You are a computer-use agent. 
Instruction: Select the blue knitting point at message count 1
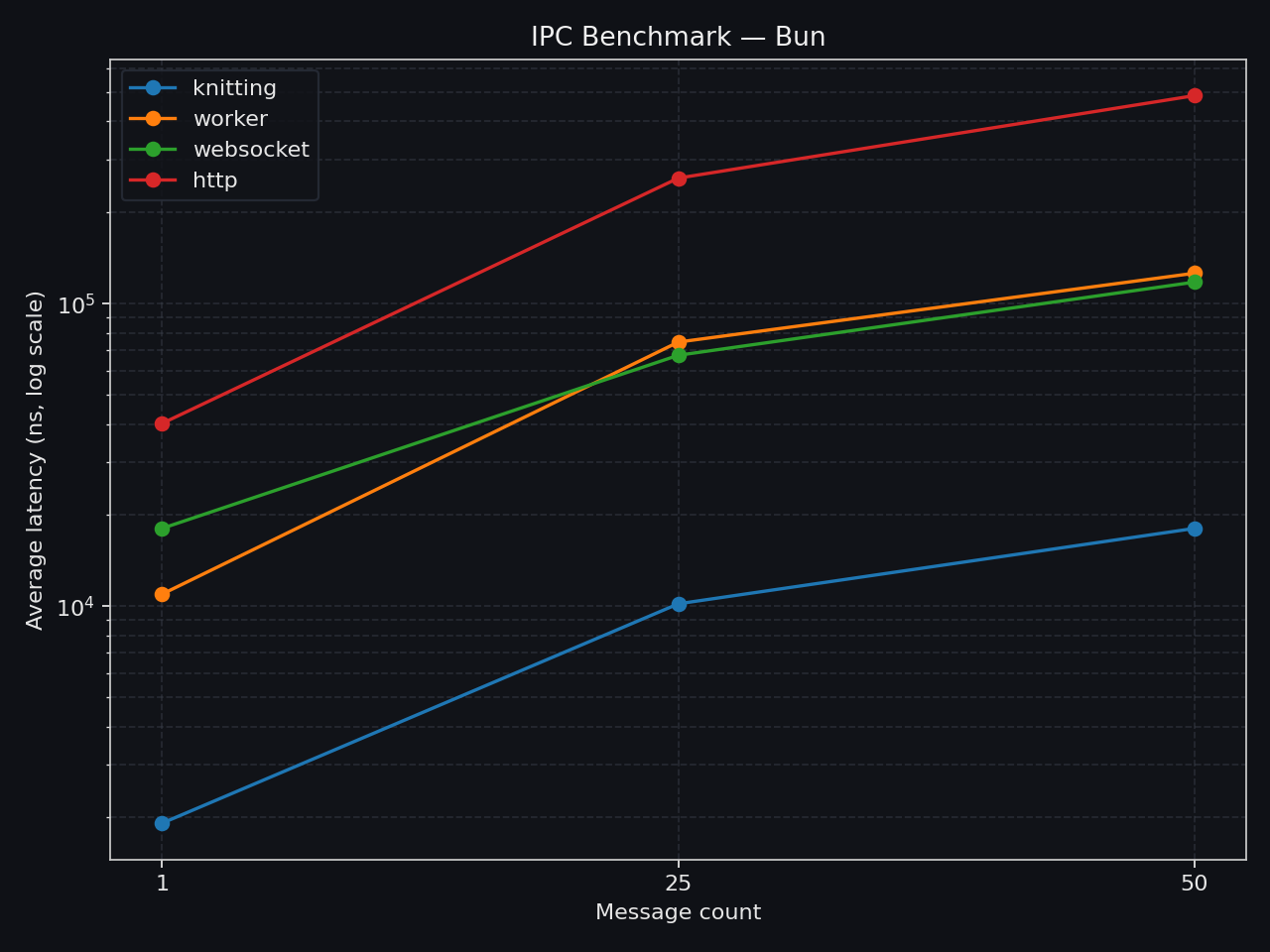coord(162,822)
